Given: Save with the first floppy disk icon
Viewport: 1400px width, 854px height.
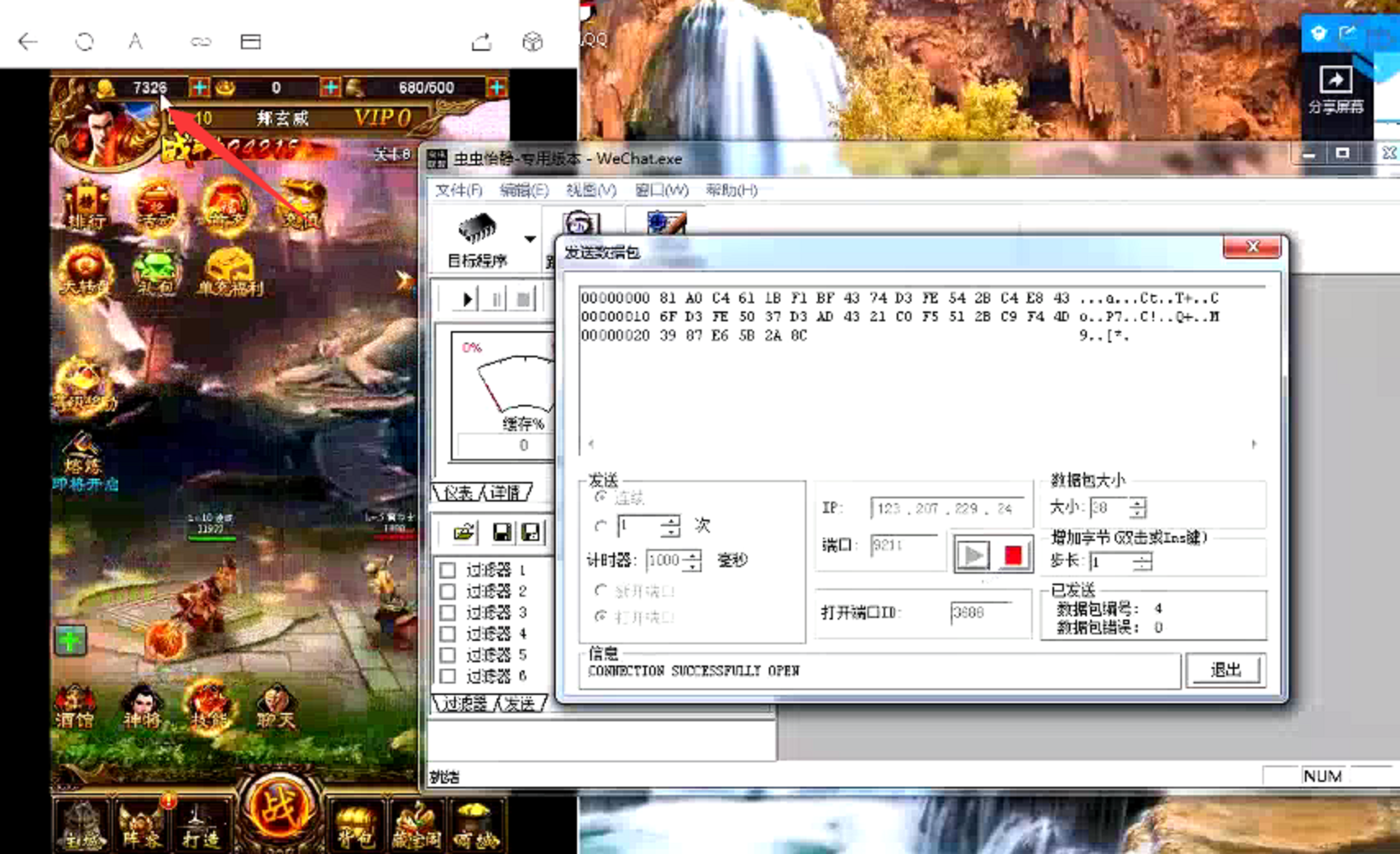Looking at the screenshot, I should 502,533.
